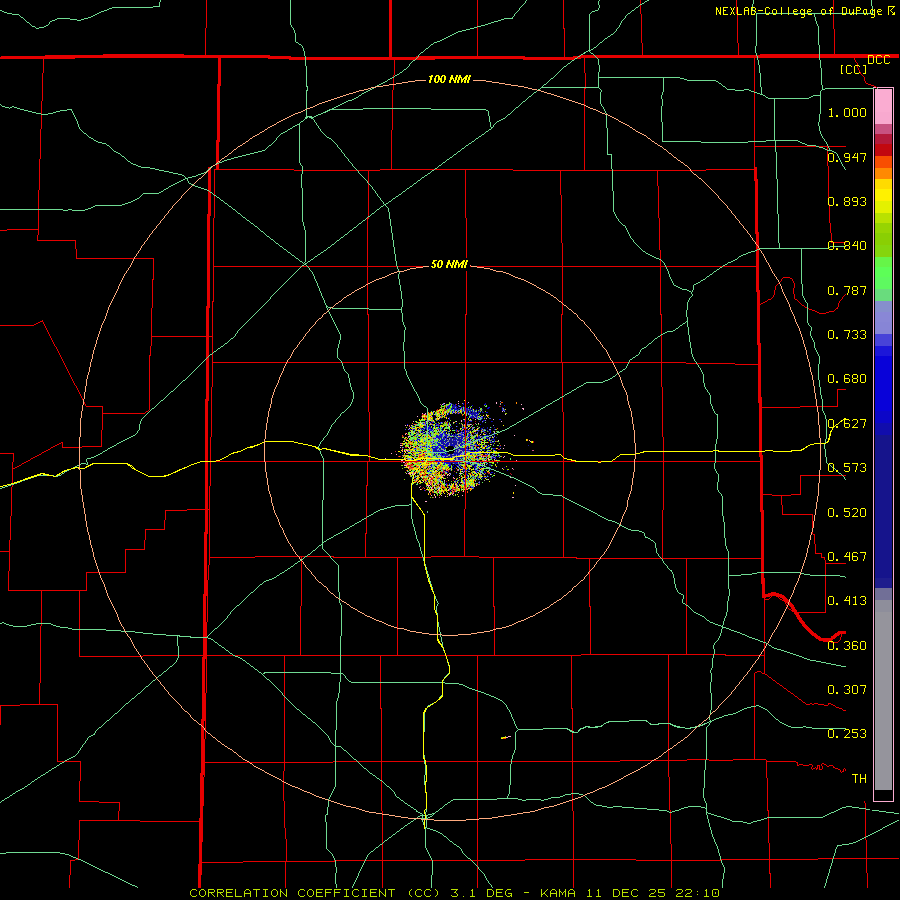
Task: Select the 0.413 legend value
Action: click(847, 601)
